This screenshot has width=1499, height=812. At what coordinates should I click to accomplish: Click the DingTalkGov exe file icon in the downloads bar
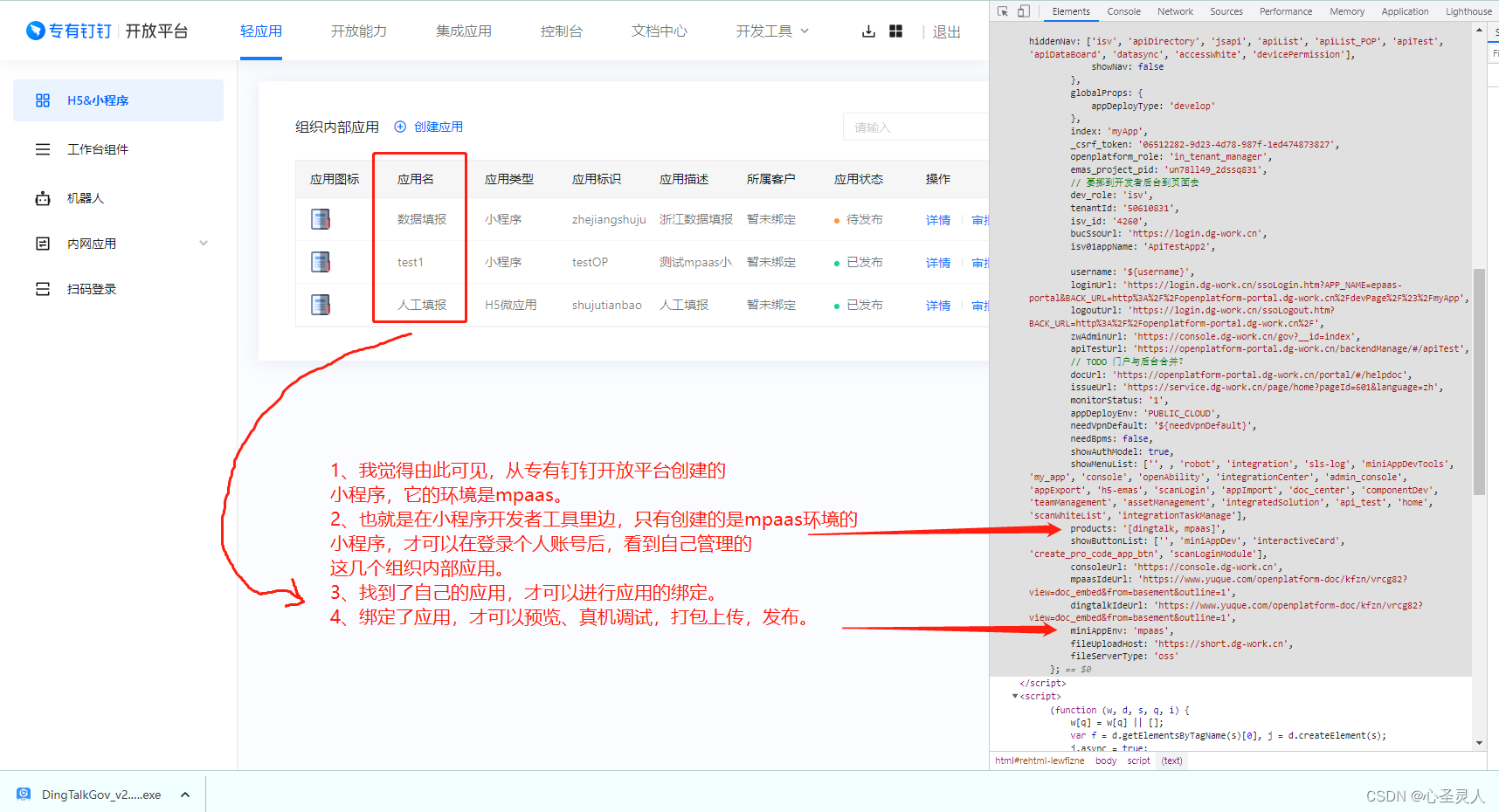point(24,795)
